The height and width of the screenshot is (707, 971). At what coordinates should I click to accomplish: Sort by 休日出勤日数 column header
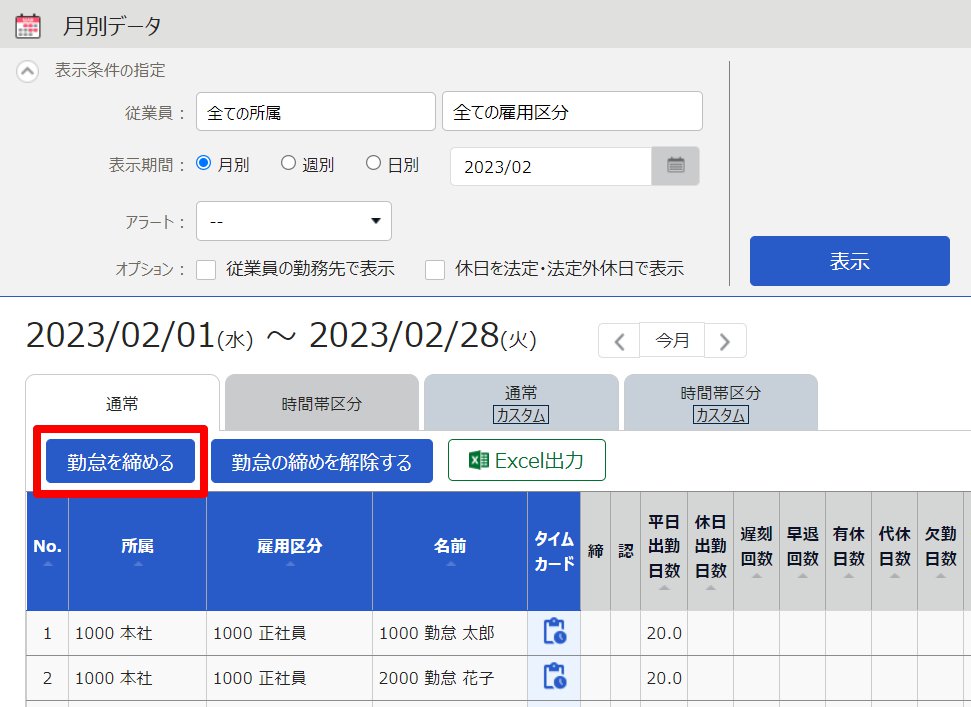coord(710,551)
